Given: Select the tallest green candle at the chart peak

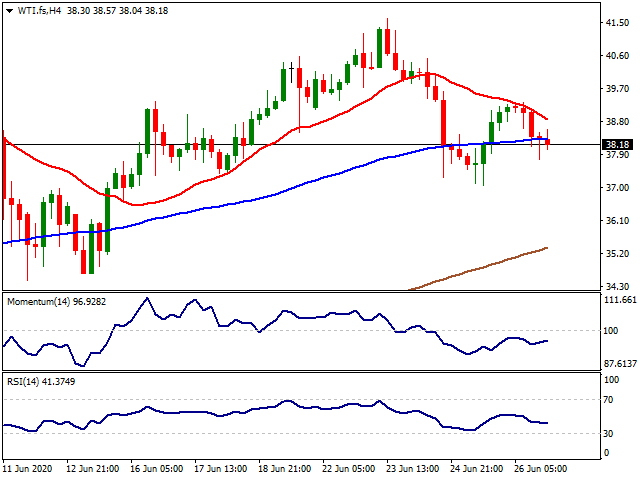Looking at the screenshot, I should point(380,48).
